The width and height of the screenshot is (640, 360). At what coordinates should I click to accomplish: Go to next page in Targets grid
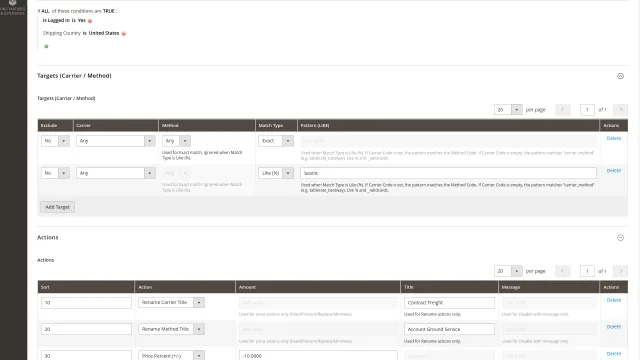point(621,110)
